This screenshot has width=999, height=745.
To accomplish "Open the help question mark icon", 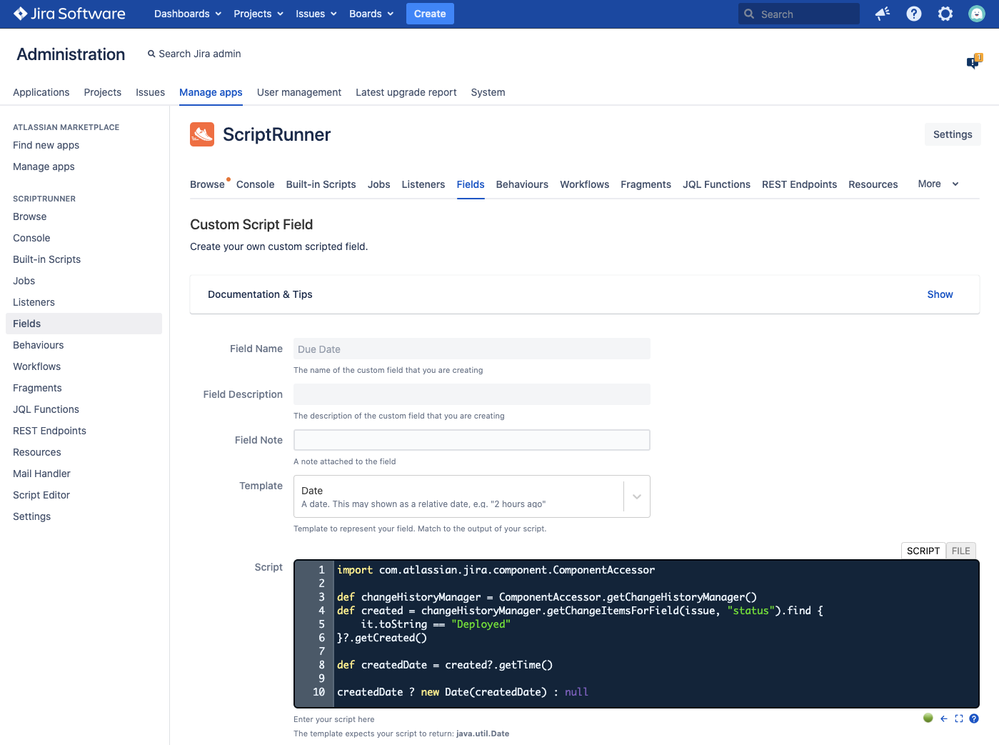I will coord(914,13).
